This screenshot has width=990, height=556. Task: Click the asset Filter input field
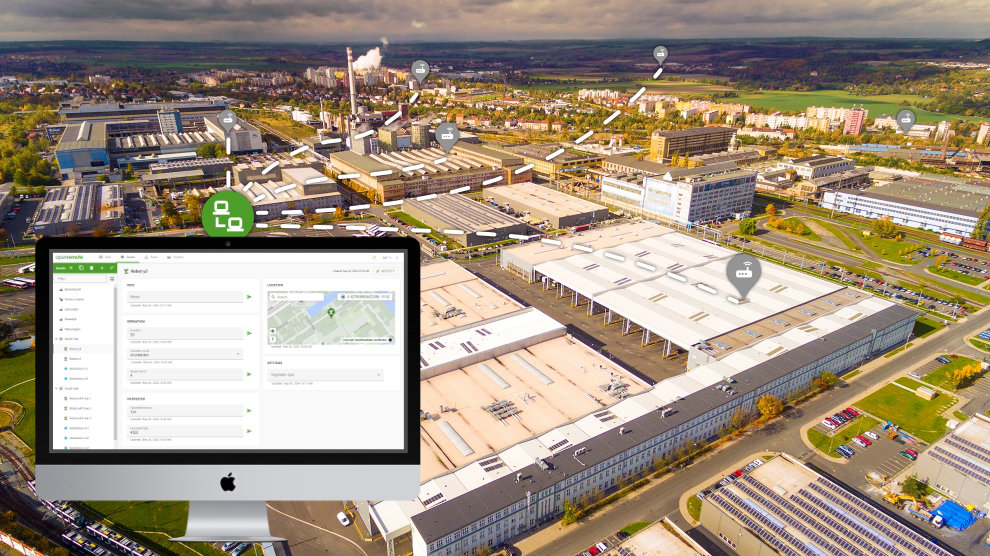78,279
